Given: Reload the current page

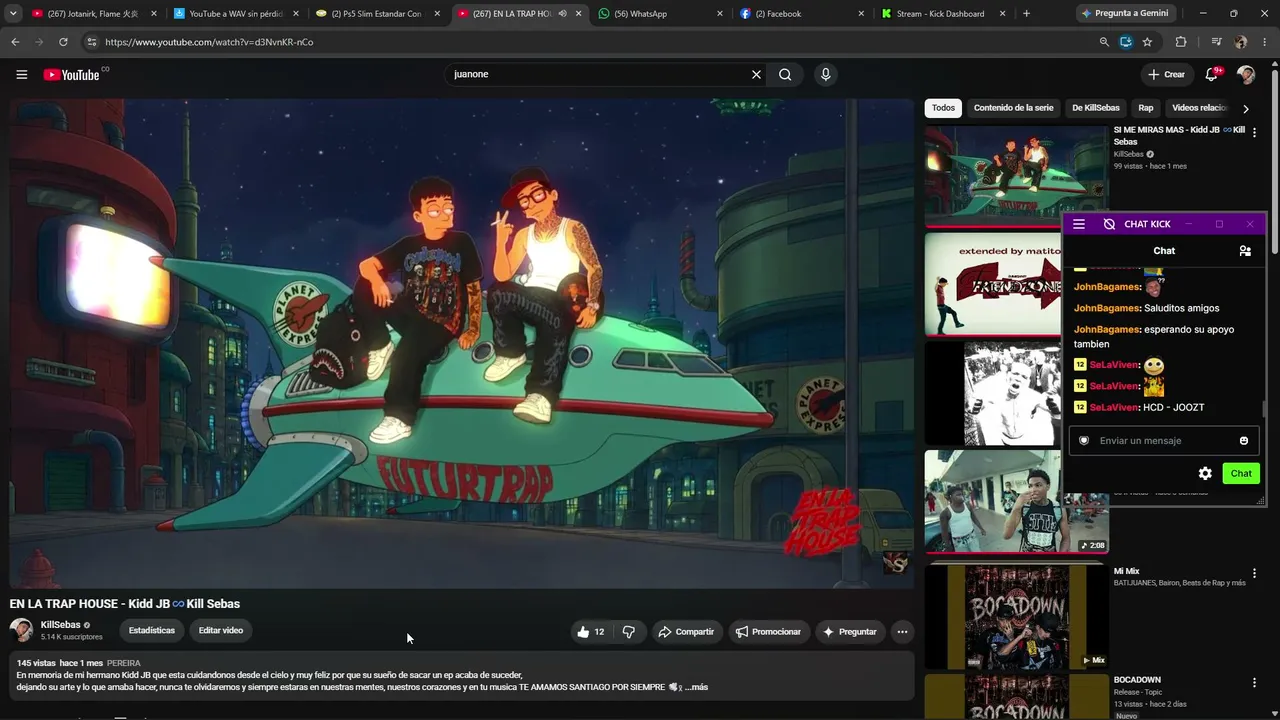Looking at the screenshot, I should click(x=63, y=42).
